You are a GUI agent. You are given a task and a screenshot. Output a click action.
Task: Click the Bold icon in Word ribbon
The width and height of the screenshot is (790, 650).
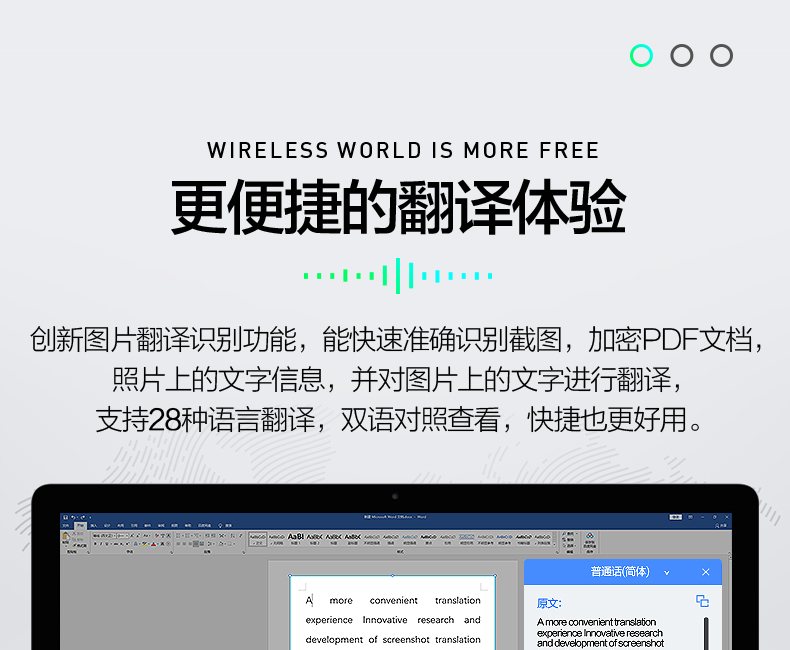coord(96,544)
